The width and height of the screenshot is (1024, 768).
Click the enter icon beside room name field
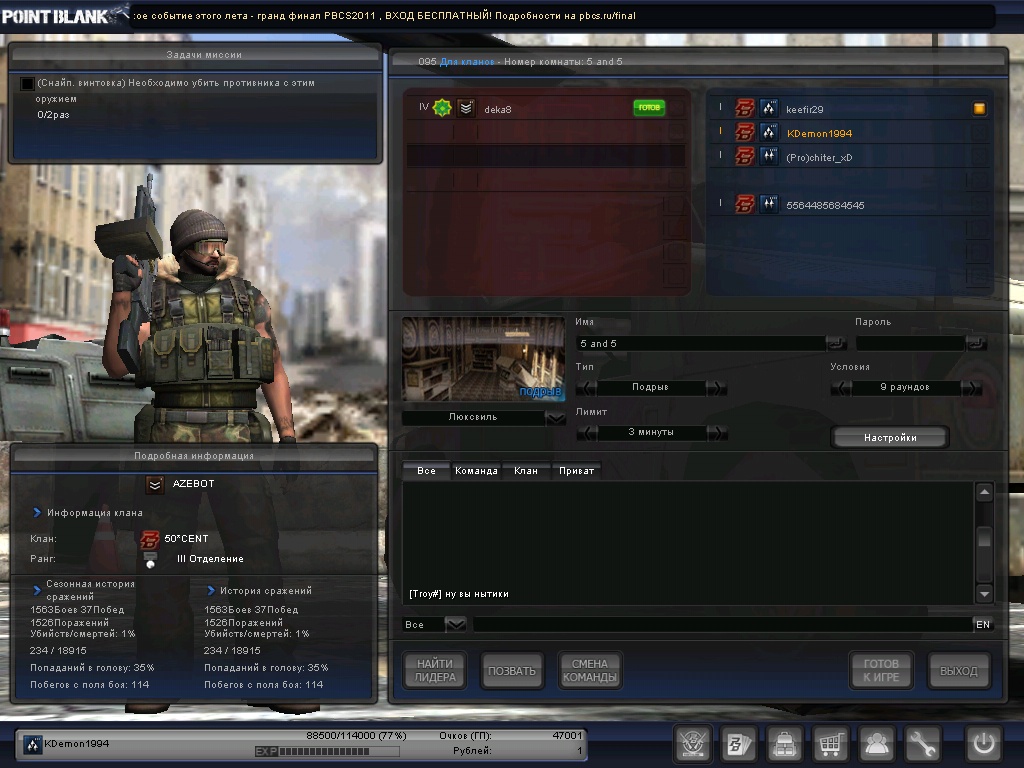click(x=836, y=343)
